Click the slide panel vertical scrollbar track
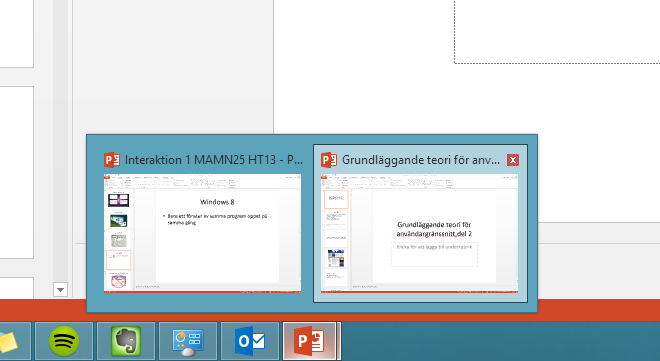Image resolution: width=660 pixels, height=361 pixels. 61,141
